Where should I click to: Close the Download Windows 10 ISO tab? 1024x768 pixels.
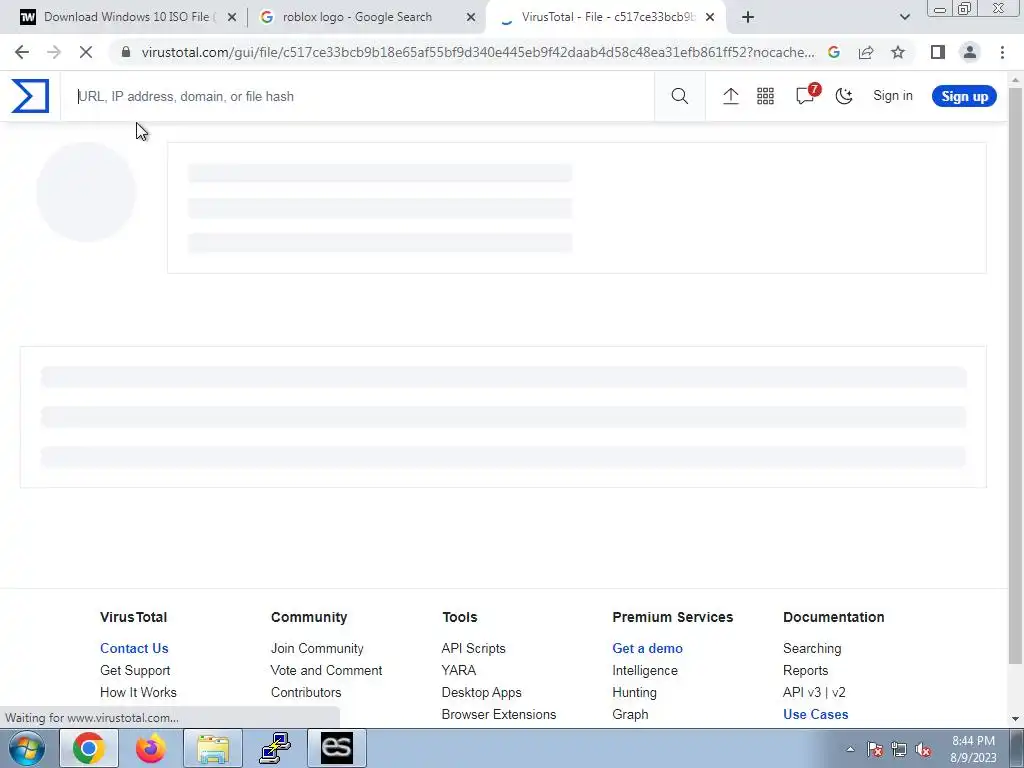pos(231,17)
